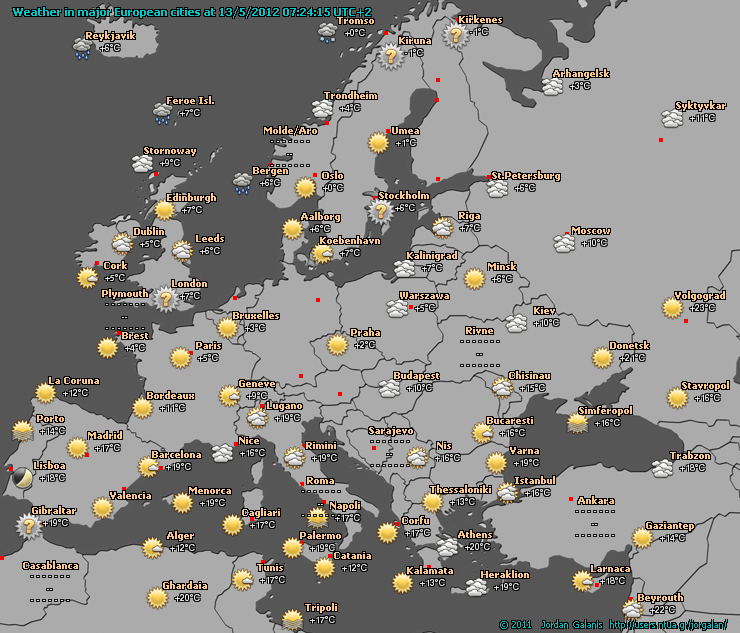Click the sun icon at Madrid
740x633 pixels.
tap(77, 448)
